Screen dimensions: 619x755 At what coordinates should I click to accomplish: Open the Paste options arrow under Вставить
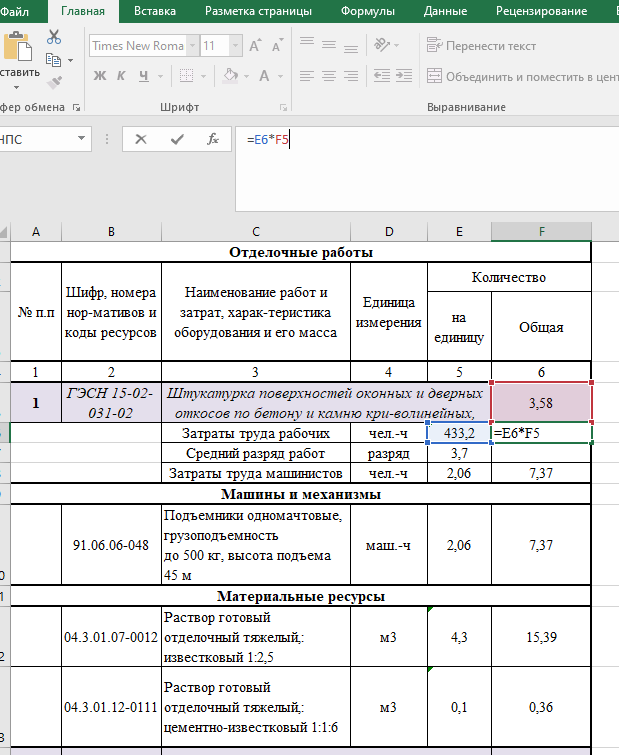(x=16, y=88)
